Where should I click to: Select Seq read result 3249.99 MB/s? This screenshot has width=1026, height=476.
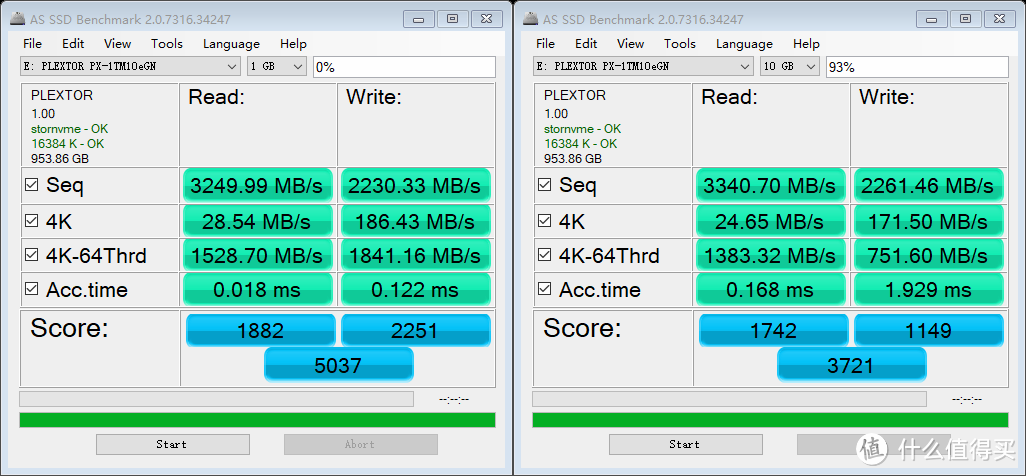point(257,186)
